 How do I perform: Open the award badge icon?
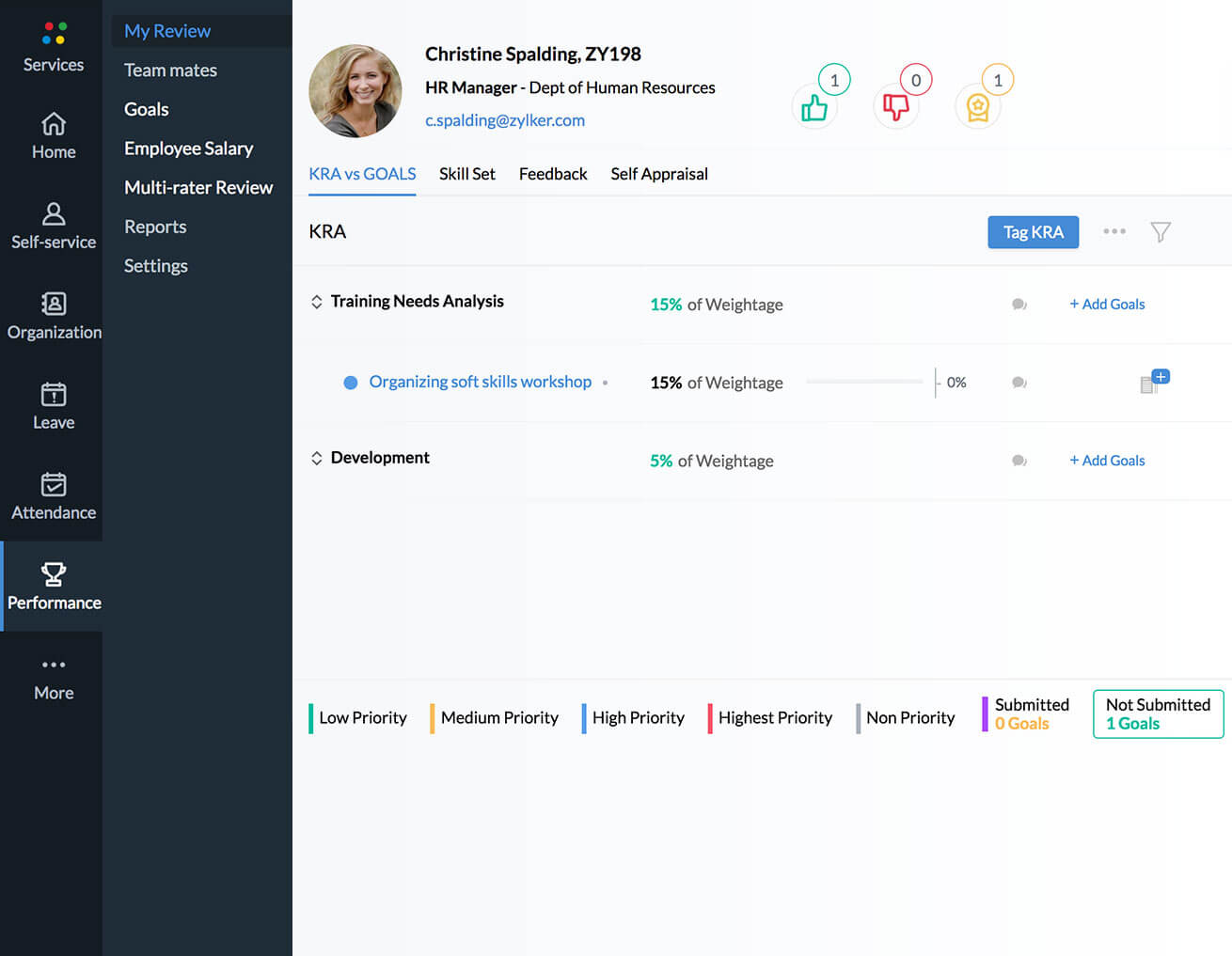[x=977, y=107]
